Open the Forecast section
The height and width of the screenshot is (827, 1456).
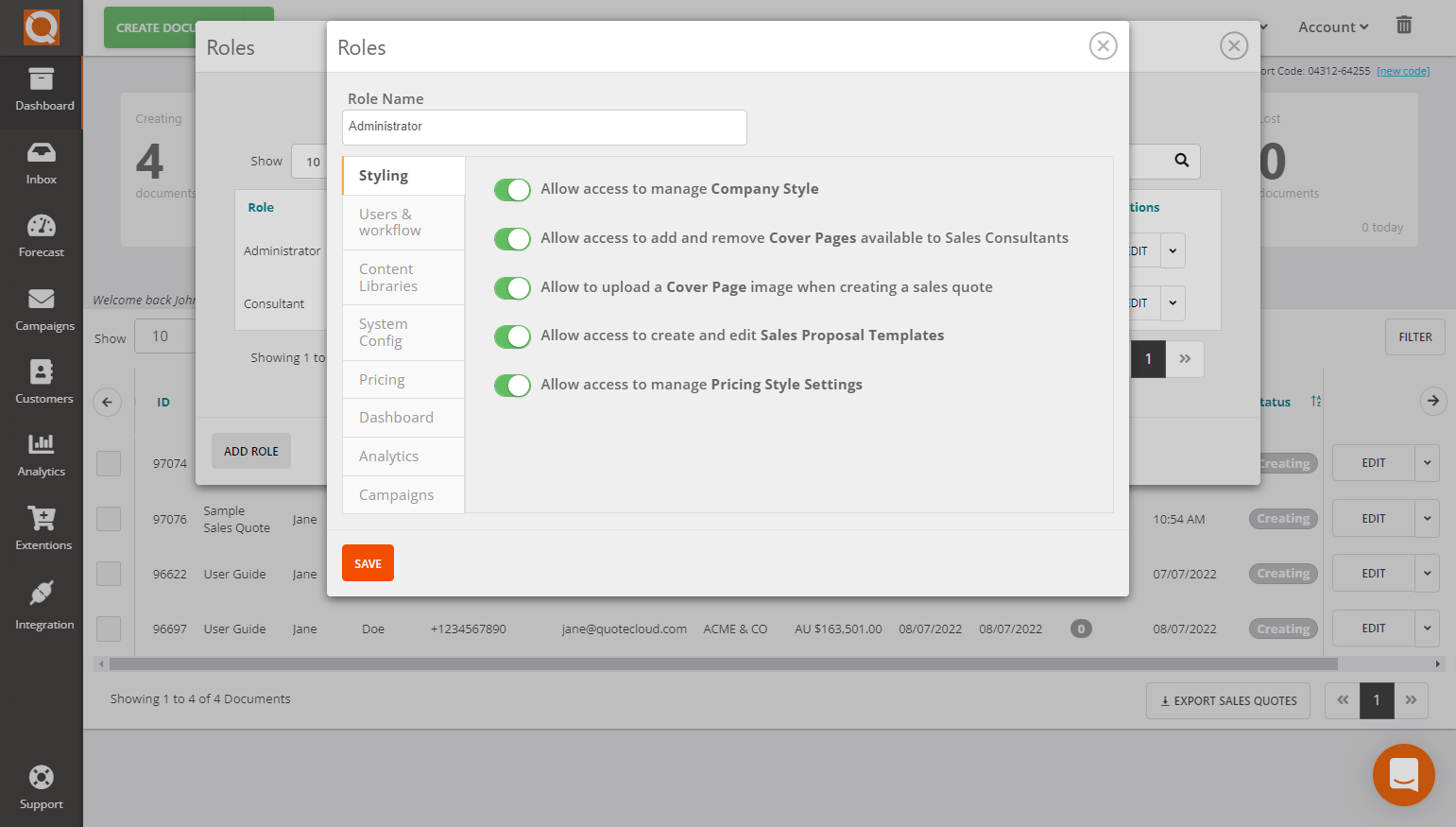(41, 234)
